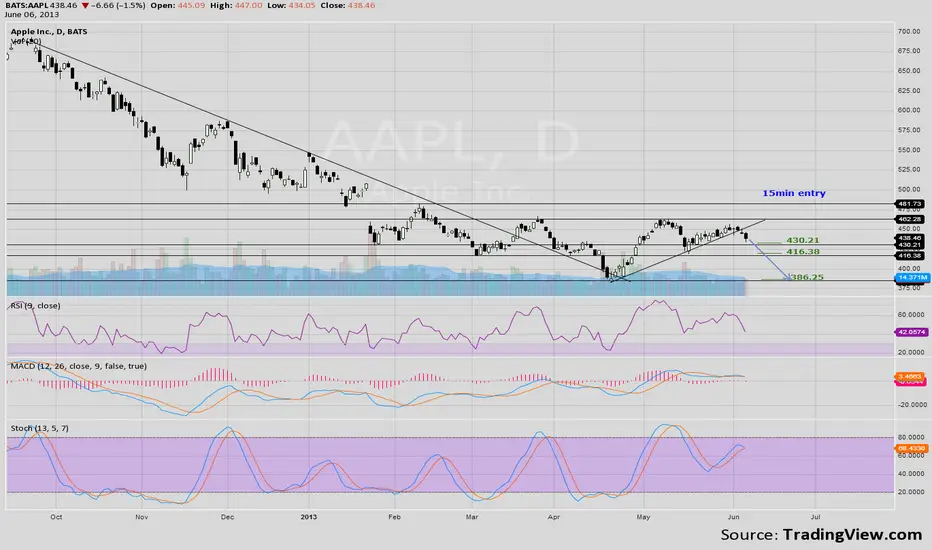Click the 650.00 price axis label
Image resolution: width=932 pixels, height=550 pixels.
click(909, 71)
